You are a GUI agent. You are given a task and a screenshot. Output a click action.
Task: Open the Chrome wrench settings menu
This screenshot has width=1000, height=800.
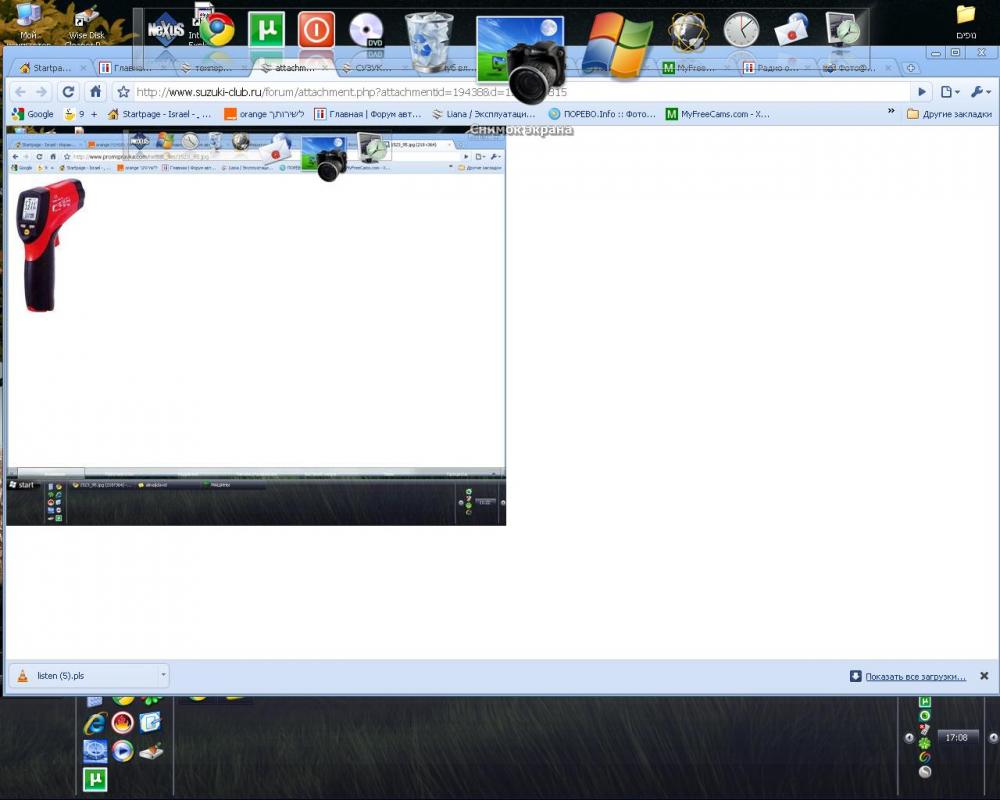click(x=980, y=92)
